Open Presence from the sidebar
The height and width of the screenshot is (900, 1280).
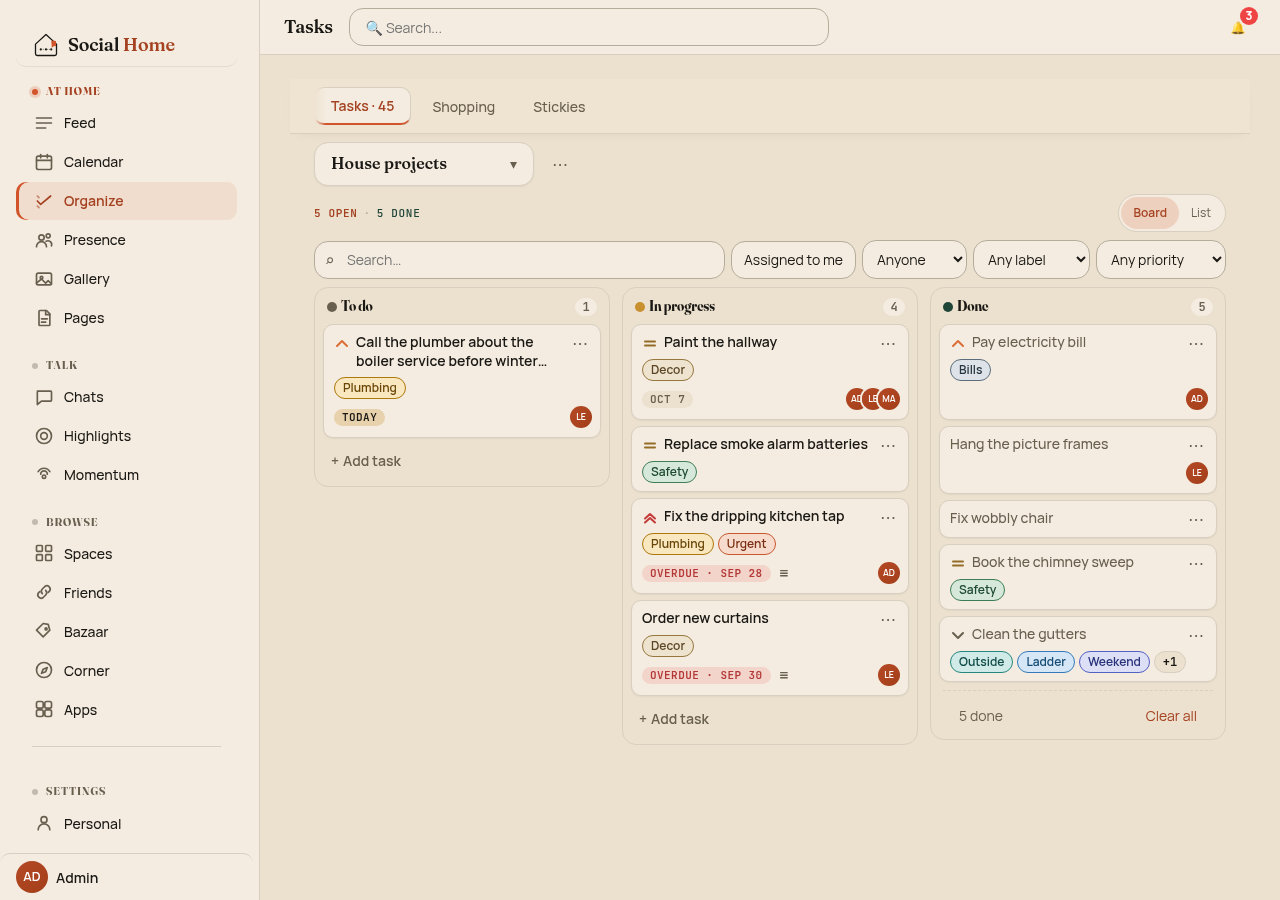126,240
